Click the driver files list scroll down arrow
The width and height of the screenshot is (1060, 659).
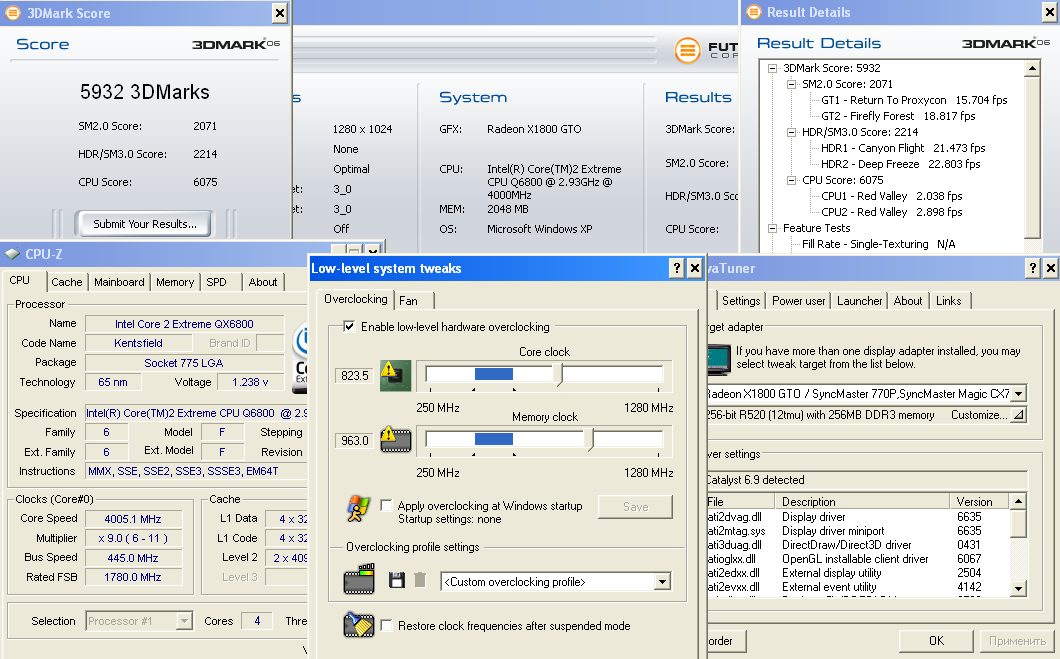coord(1018,589)
